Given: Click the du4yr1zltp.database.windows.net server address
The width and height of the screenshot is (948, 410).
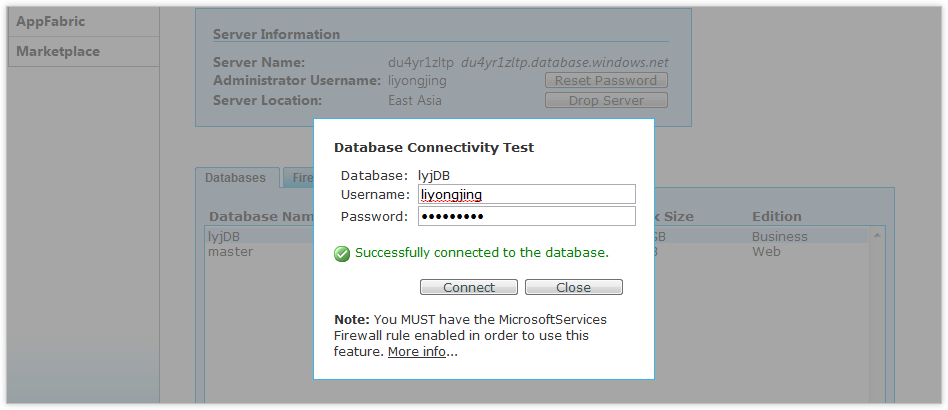Looking at the screenshot, I should click(x=565, y=62).
